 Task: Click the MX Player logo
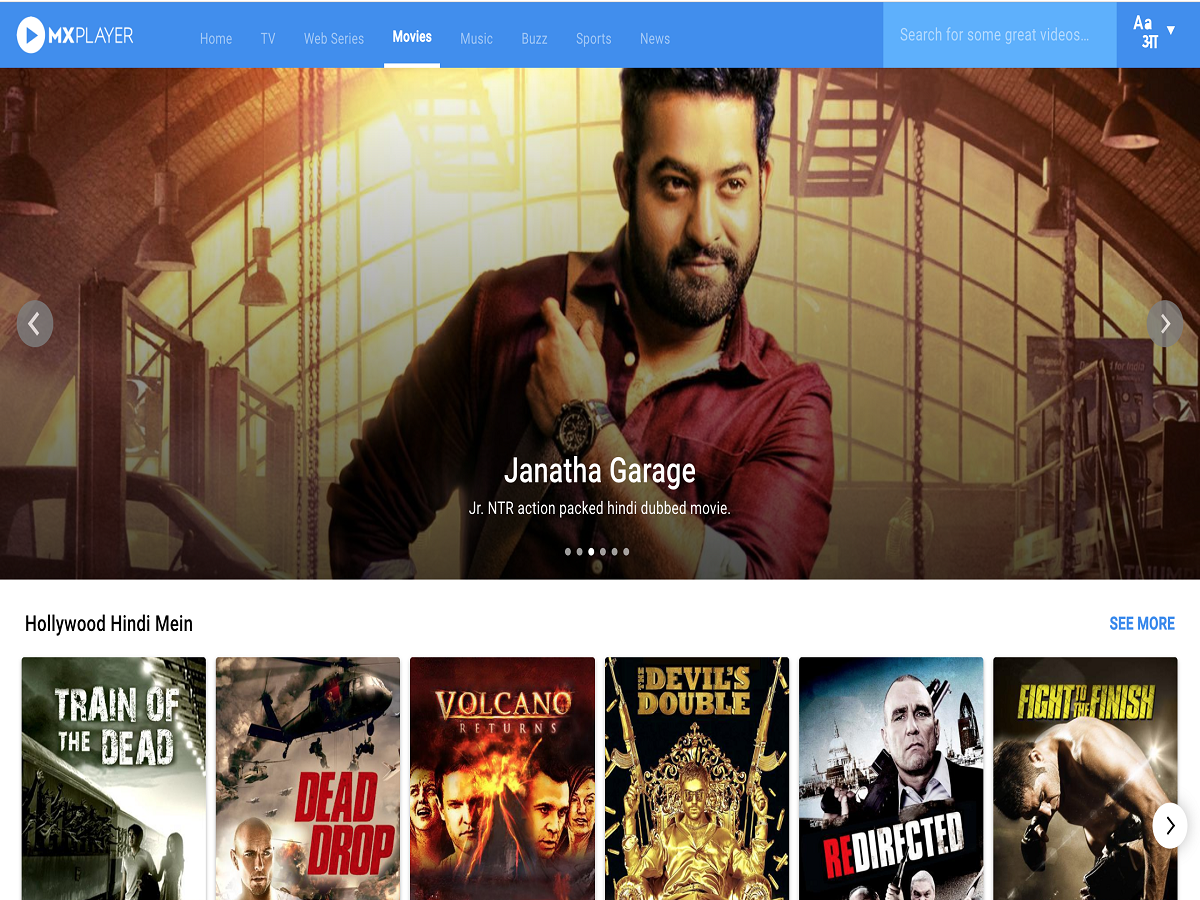click(75, 36)
